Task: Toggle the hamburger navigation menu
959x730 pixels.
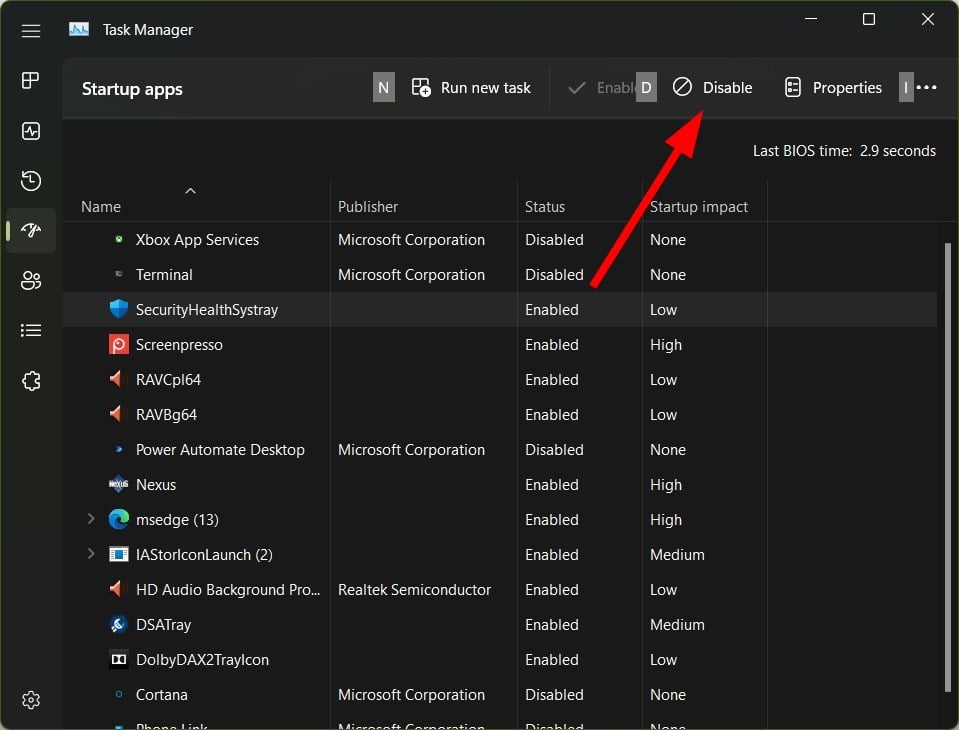Action: 31,31
